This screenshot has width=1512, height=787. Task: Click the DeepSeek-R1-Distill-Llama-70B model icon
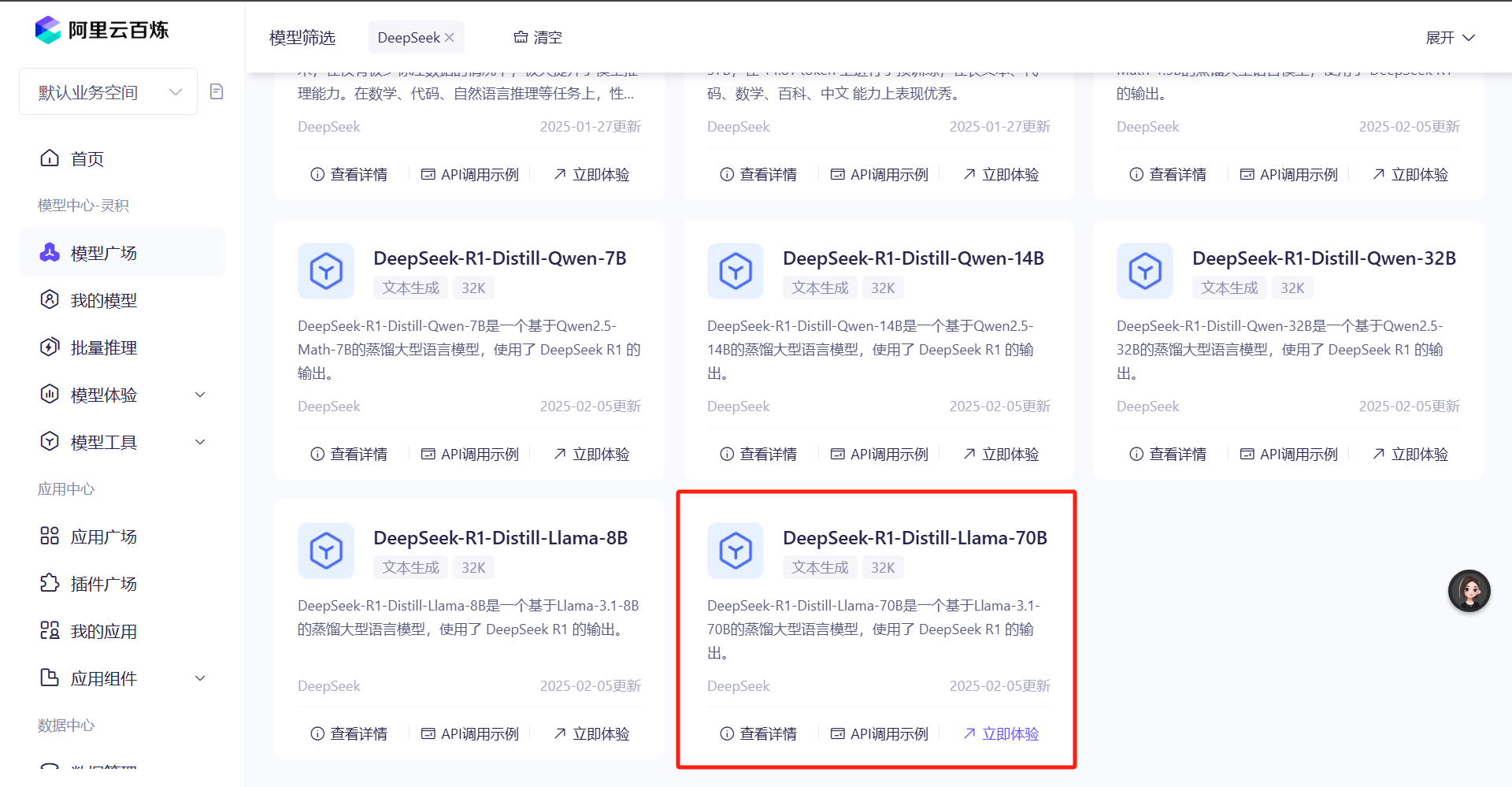tap(736, 551)
